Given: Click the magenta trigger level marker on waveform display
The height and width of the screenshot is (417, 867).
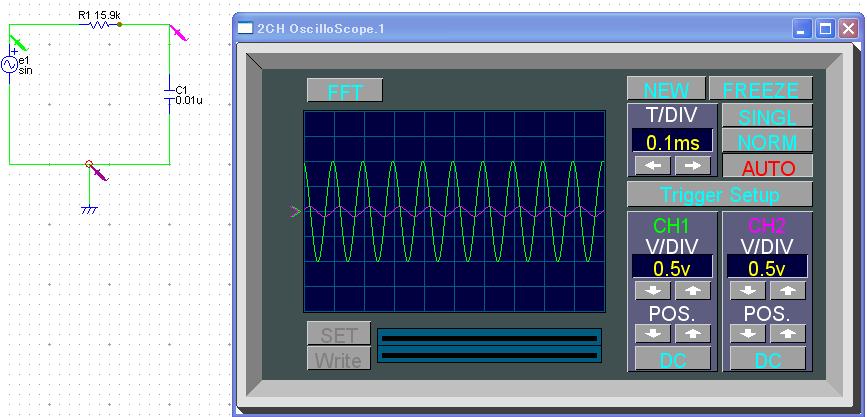Looking at the screenshot, I should pyautogui.click(x=295, y=211).
